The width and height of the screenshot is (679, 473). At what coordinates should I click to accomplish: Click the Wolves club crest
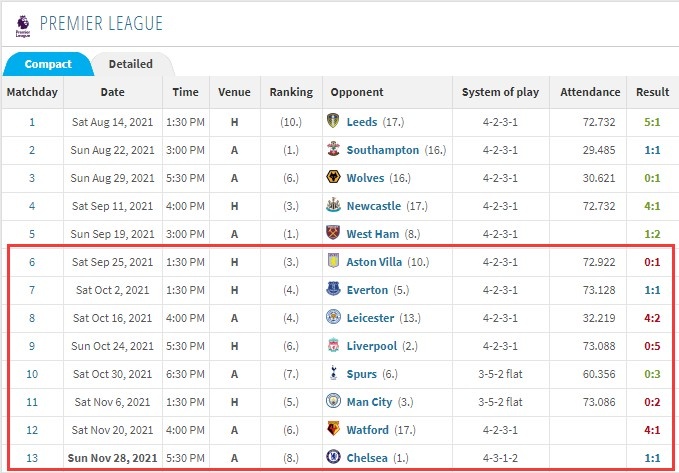pos(333,177)
